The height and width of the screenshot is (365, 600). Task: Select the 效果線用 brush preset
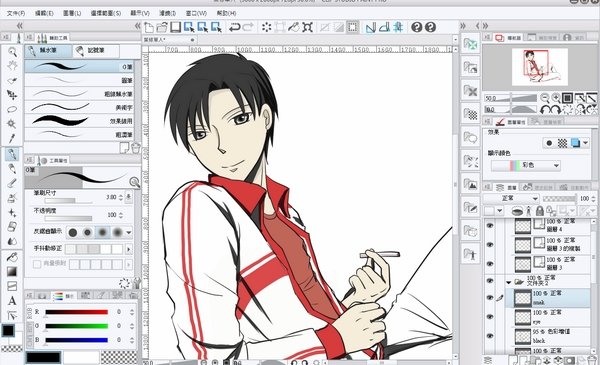click(79, 121)
